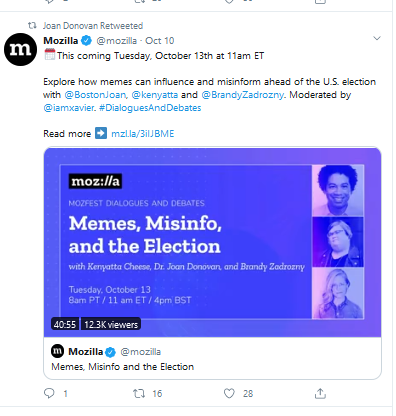Reply to the Mozilla tweet

[x=49, y=393]
